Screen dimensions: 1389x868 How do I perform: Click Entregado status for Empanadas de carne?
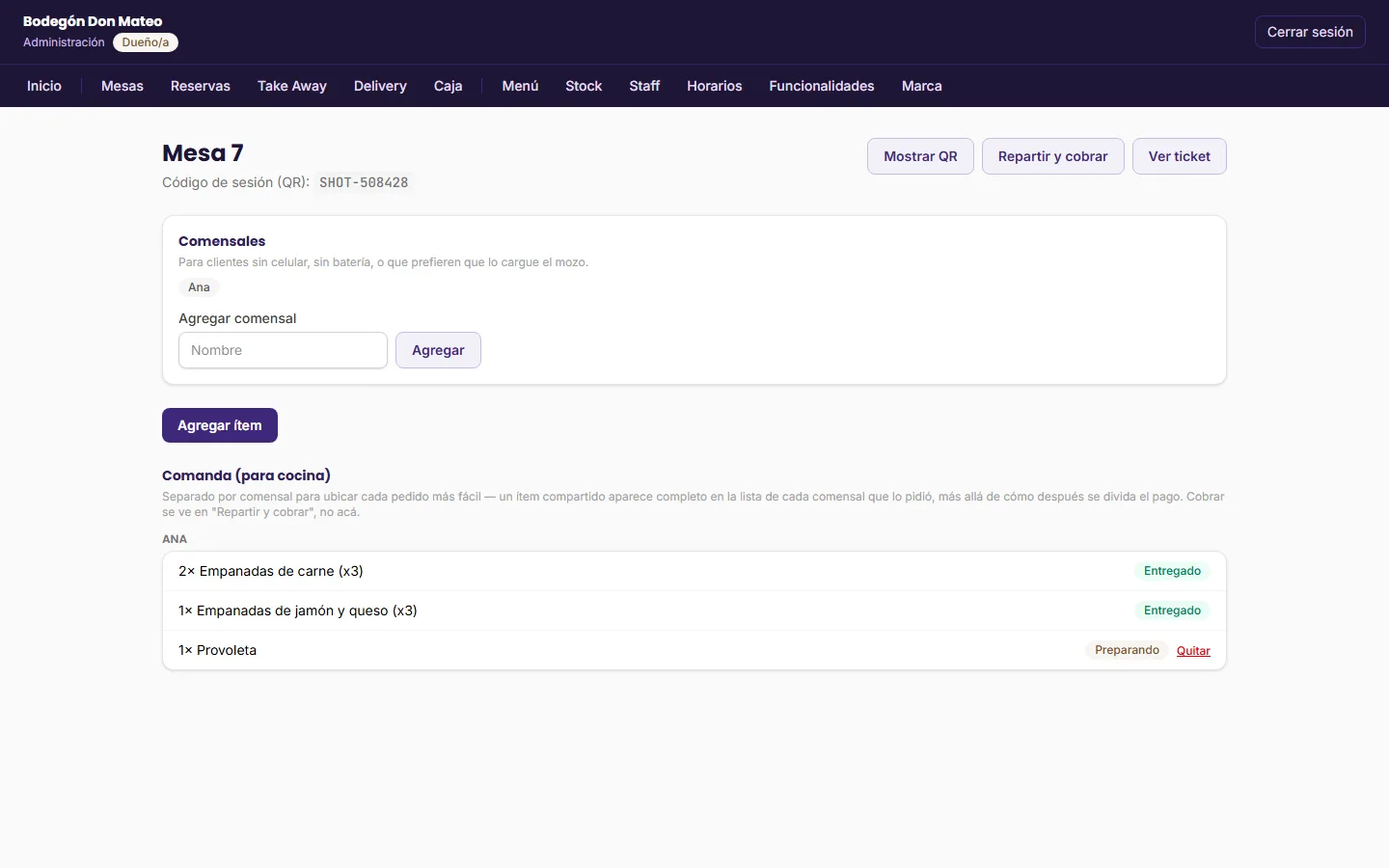1172,571
